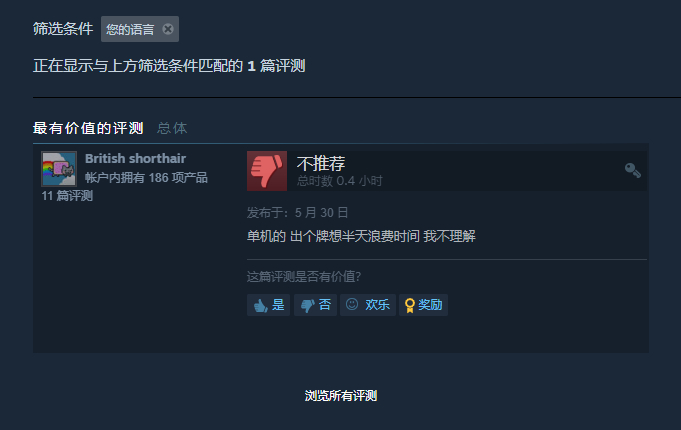Click the 筛选条件 label
Viewport: 681px width, 430px height.
click(63, 29)
